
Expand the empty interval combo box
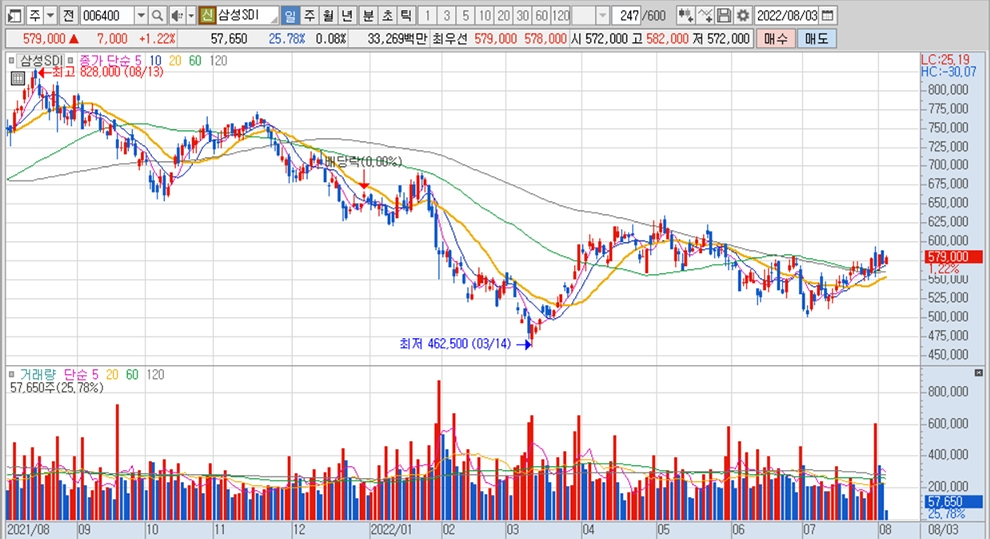click(x=602, y=16)
